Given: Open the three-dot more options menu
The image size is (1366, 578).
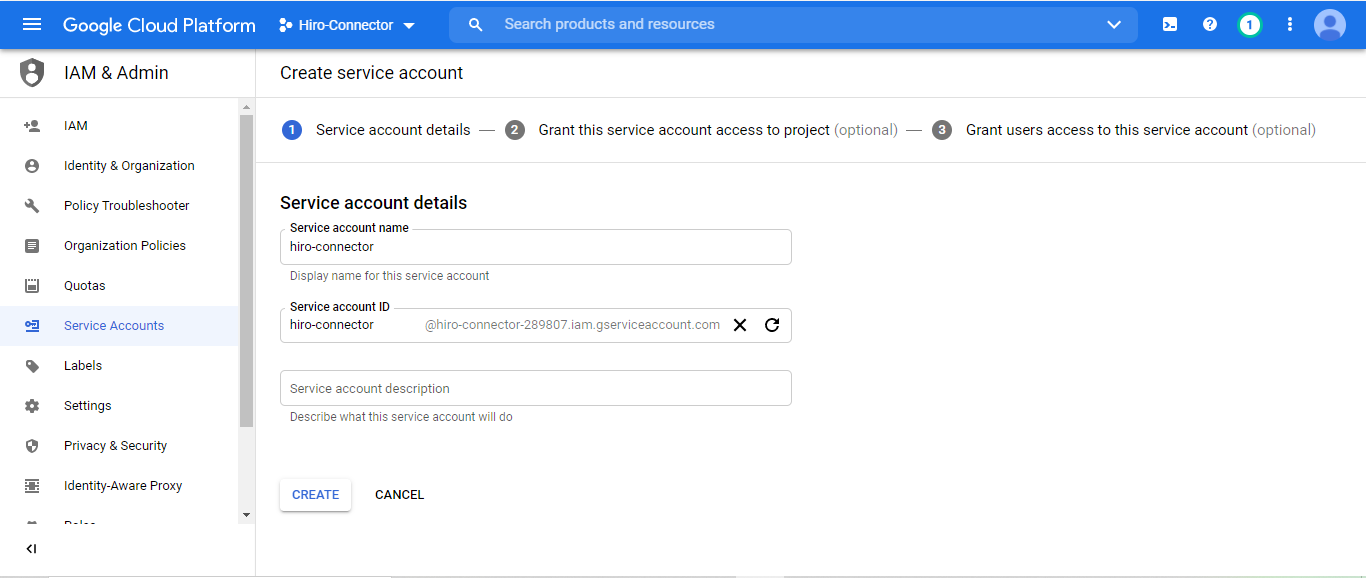Looking at the screenshot, I should (1290, 24).
